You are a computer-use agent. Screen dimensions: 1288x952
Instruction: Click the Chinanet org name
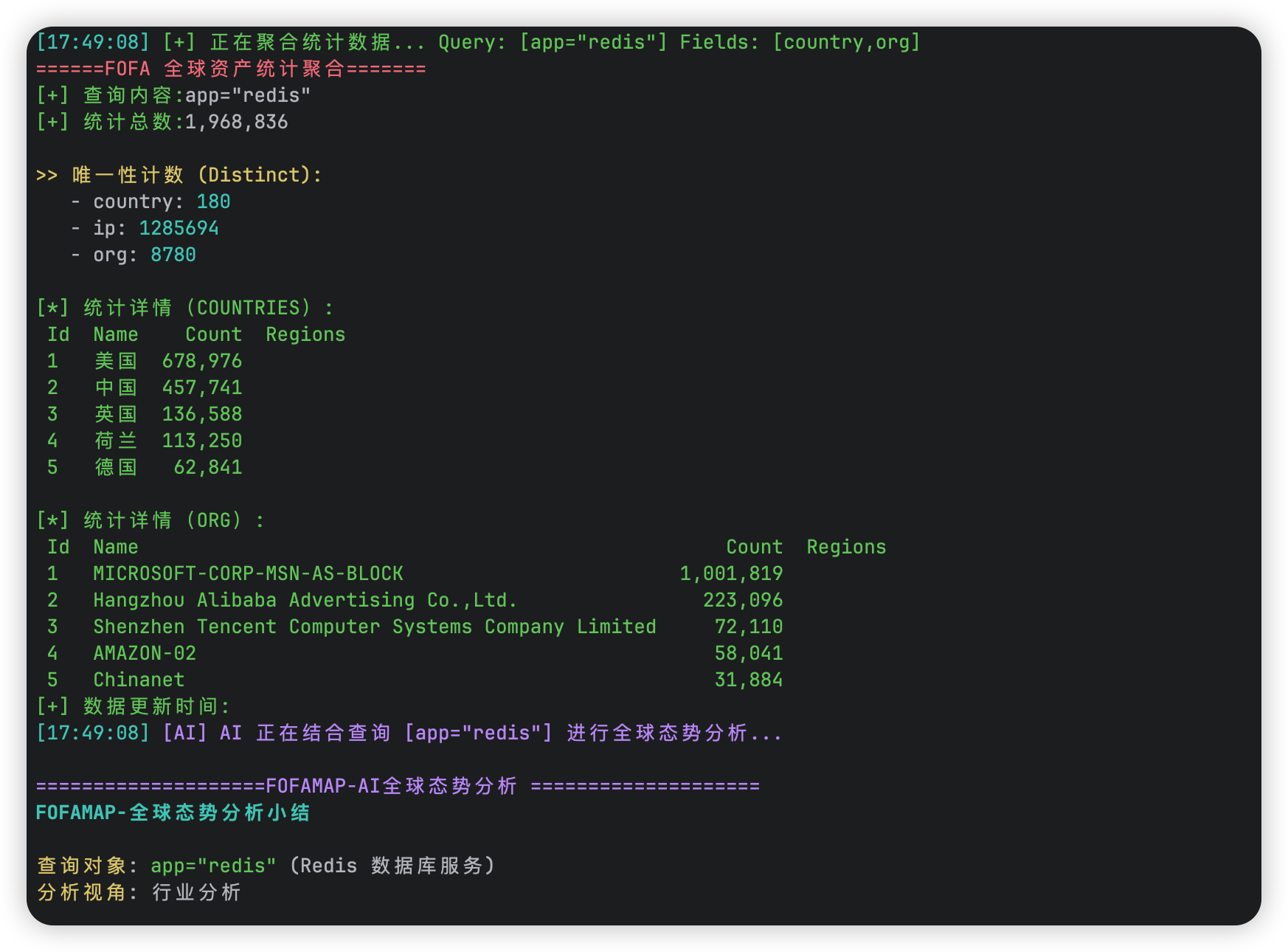pos(139,680)
